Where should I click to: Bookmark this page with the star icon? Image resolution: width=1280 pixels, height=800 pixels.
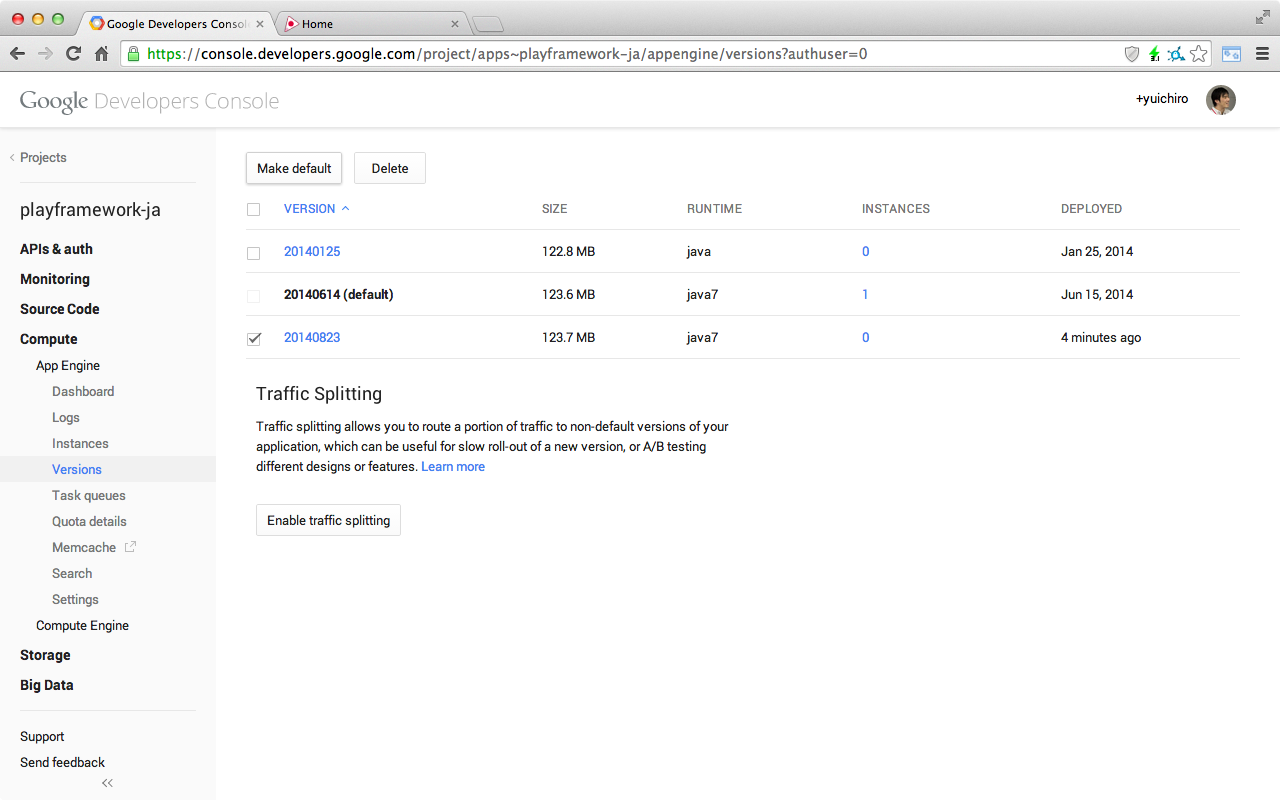1198,54
